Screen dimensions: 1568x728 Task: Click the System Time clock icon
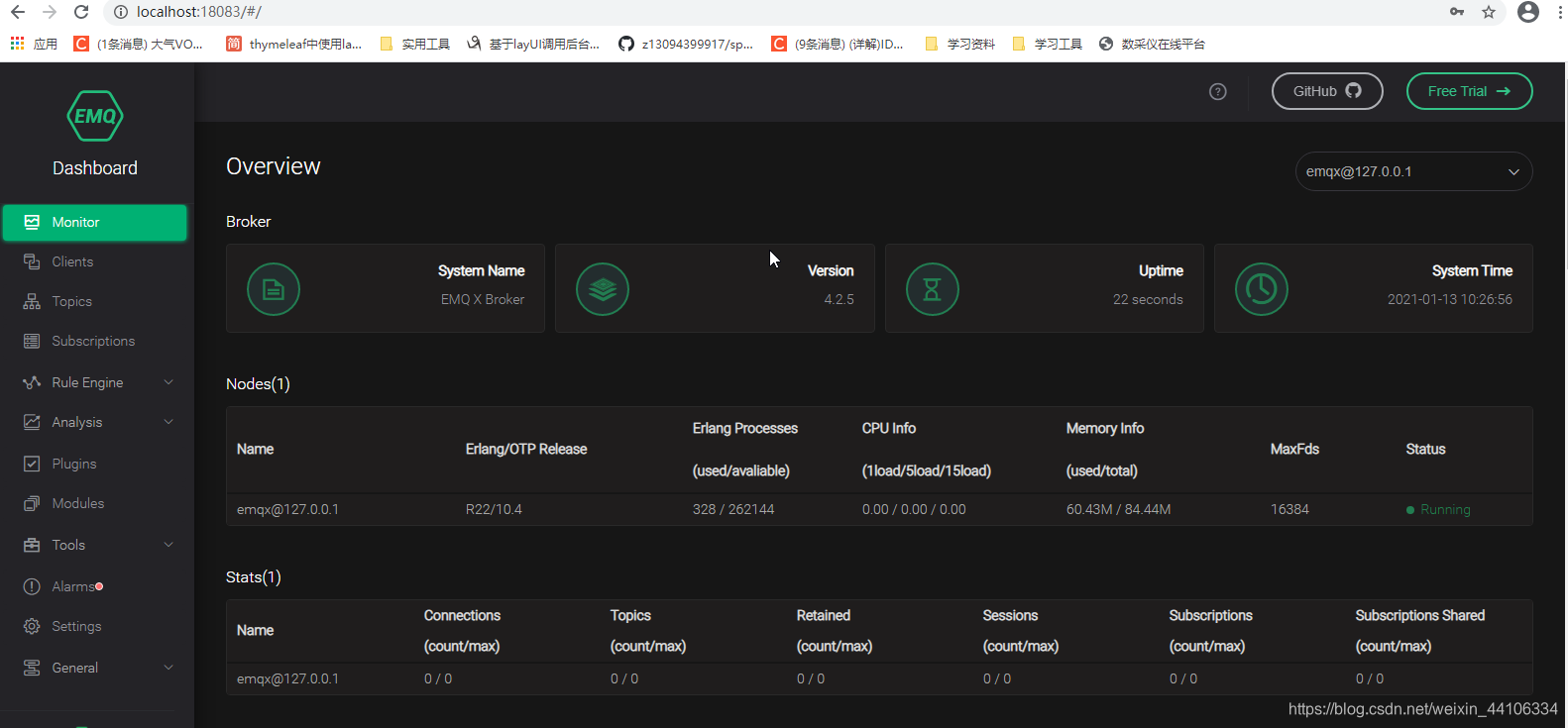point(1262,289)
